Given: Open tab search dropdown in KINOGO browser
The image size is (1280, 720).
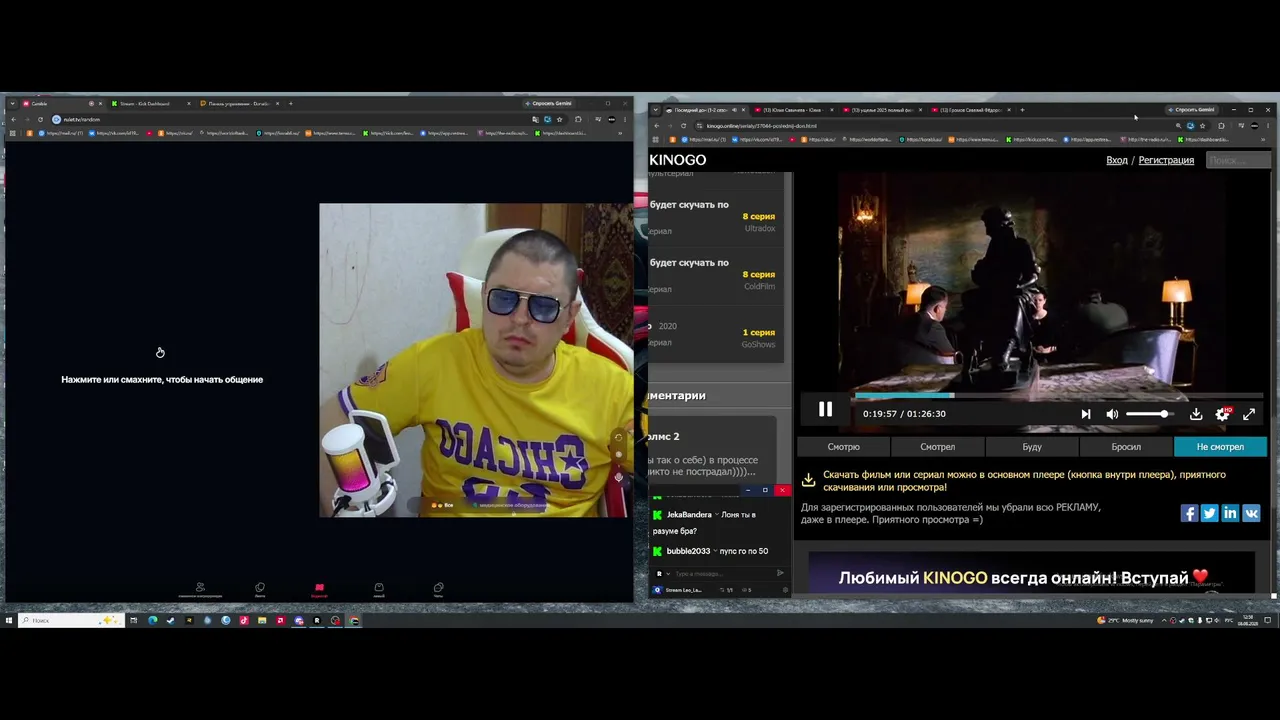Looking at the screenshot, I should 655,109.
